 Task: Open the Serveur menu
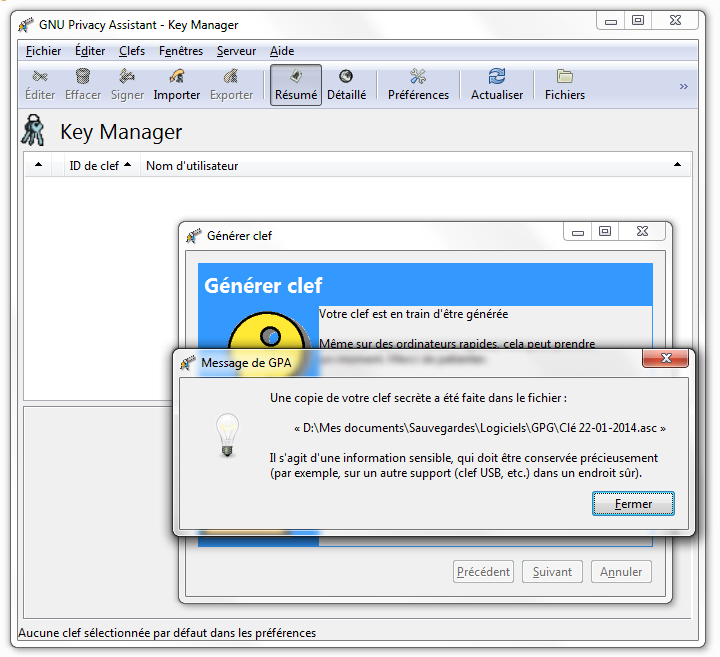pyautogui.click(x=236, y=51)
